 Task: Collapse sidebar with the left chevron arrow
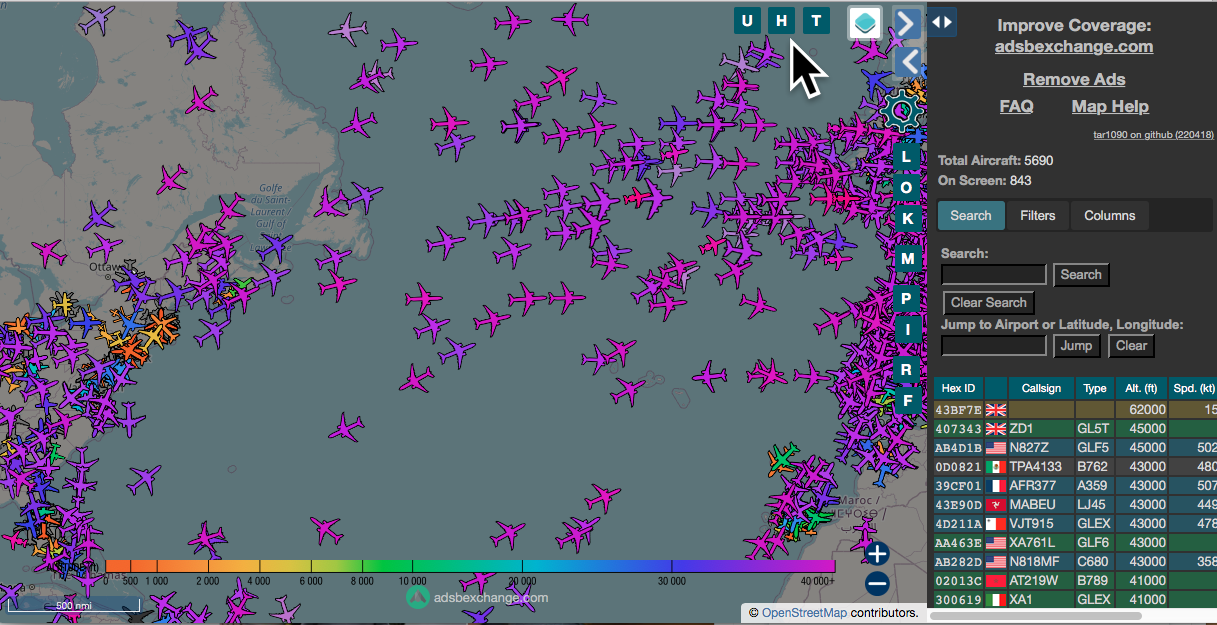[907, 62]
